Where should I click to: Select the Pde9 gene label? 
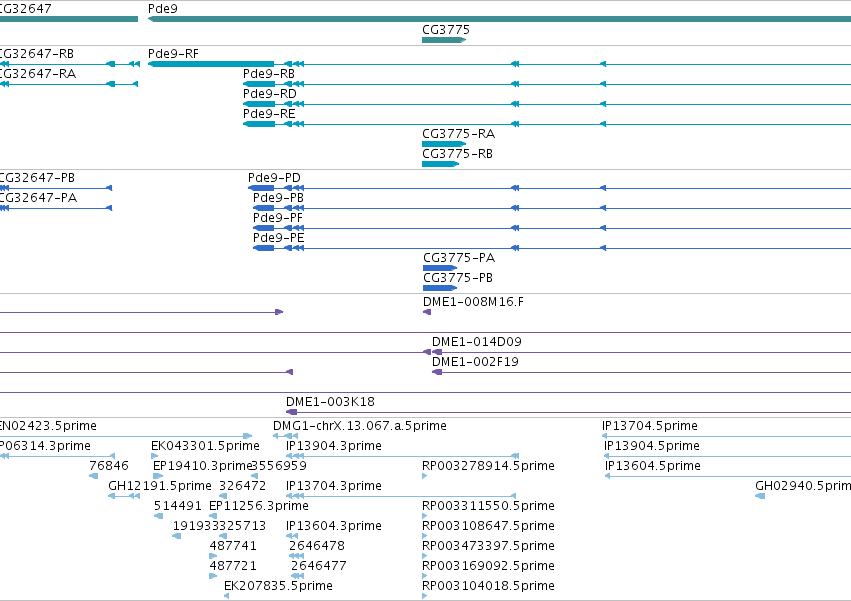pos(163,9)
